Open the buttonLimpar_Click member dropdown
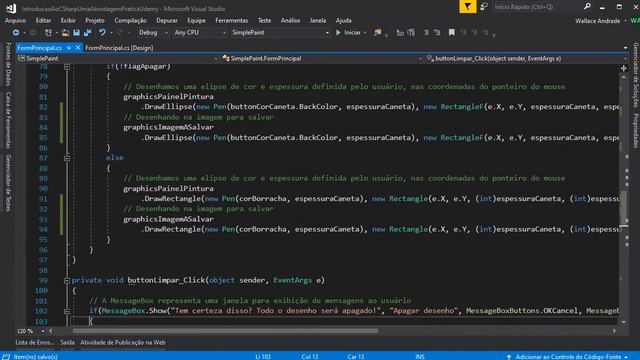This screenshot has height=360, width=640. click(526, 58)
